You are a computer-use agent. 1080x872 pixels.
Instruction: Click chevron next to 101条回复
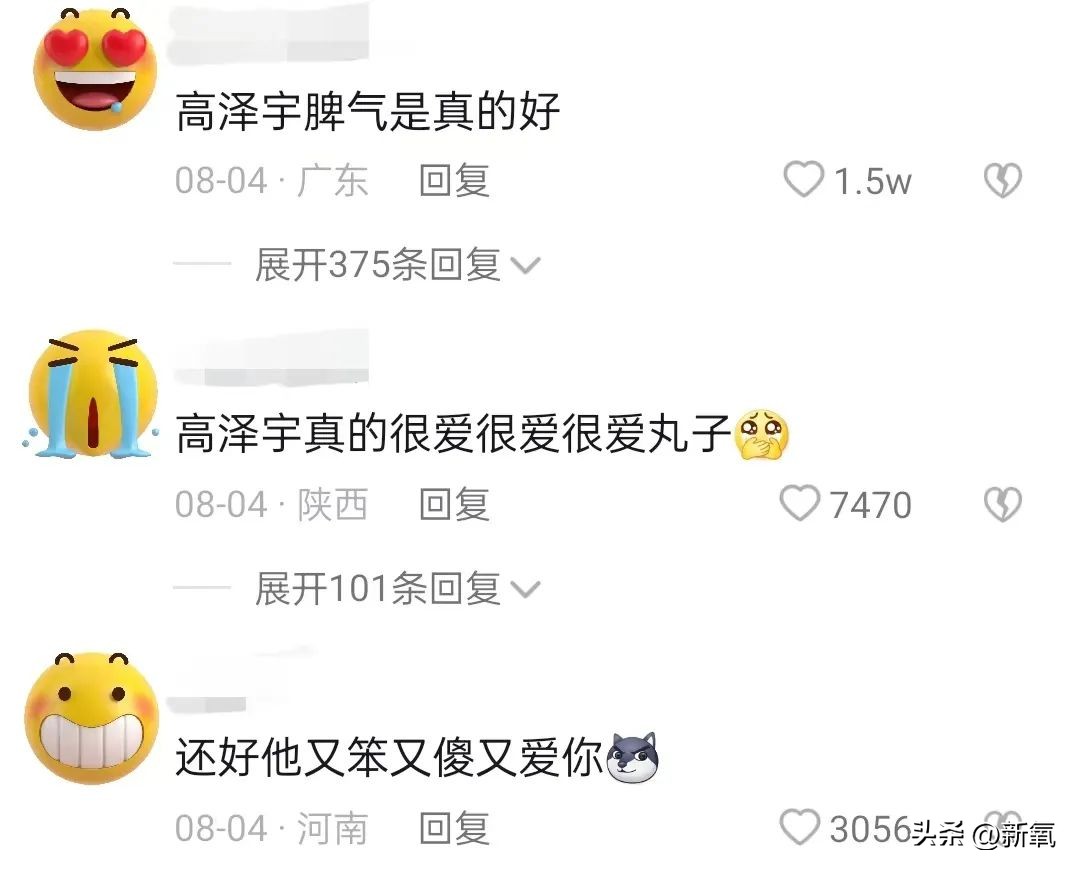point(525,590)
